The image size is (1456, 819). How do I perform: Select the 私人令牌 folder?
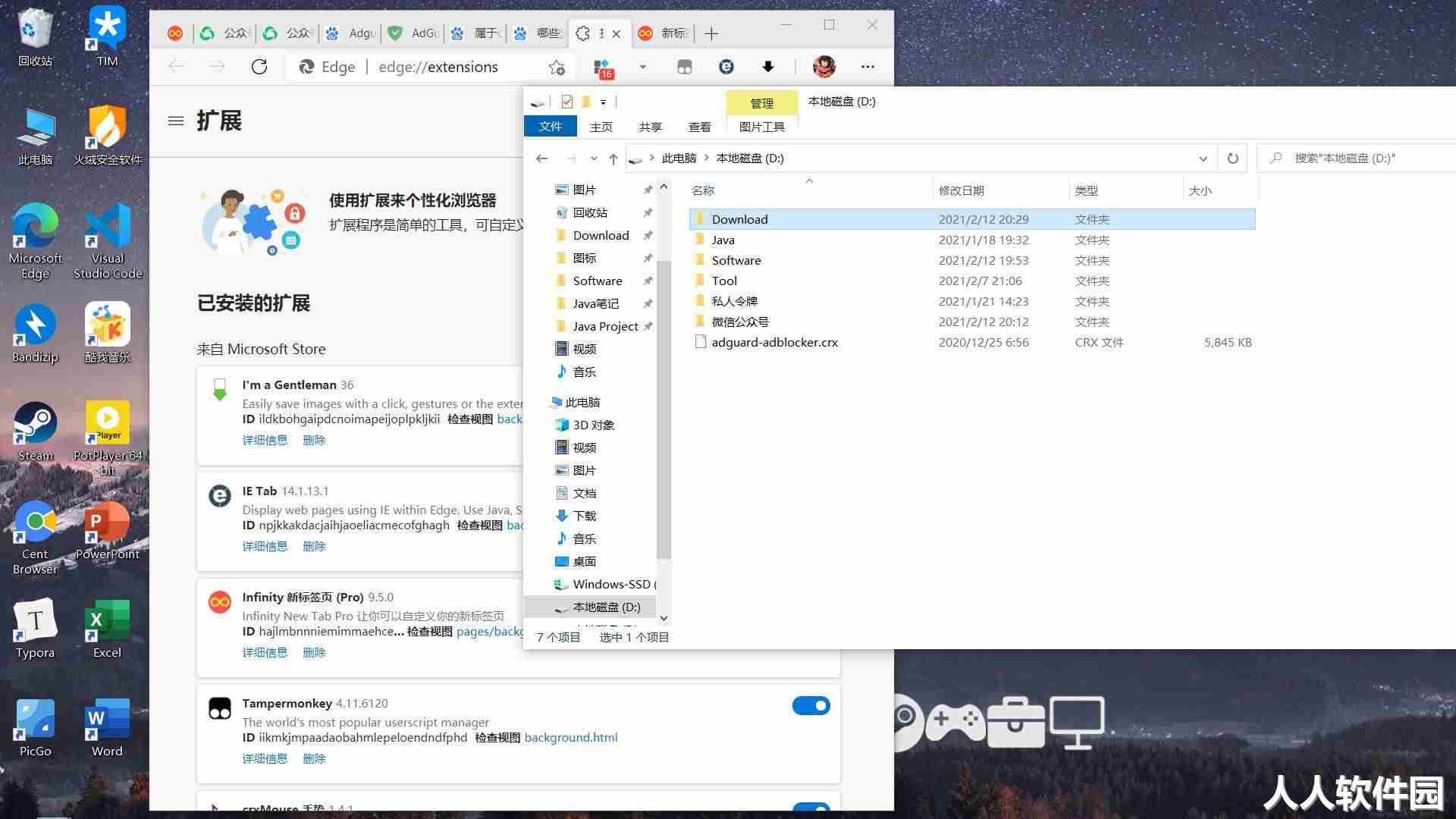click(x=972, y=301)
